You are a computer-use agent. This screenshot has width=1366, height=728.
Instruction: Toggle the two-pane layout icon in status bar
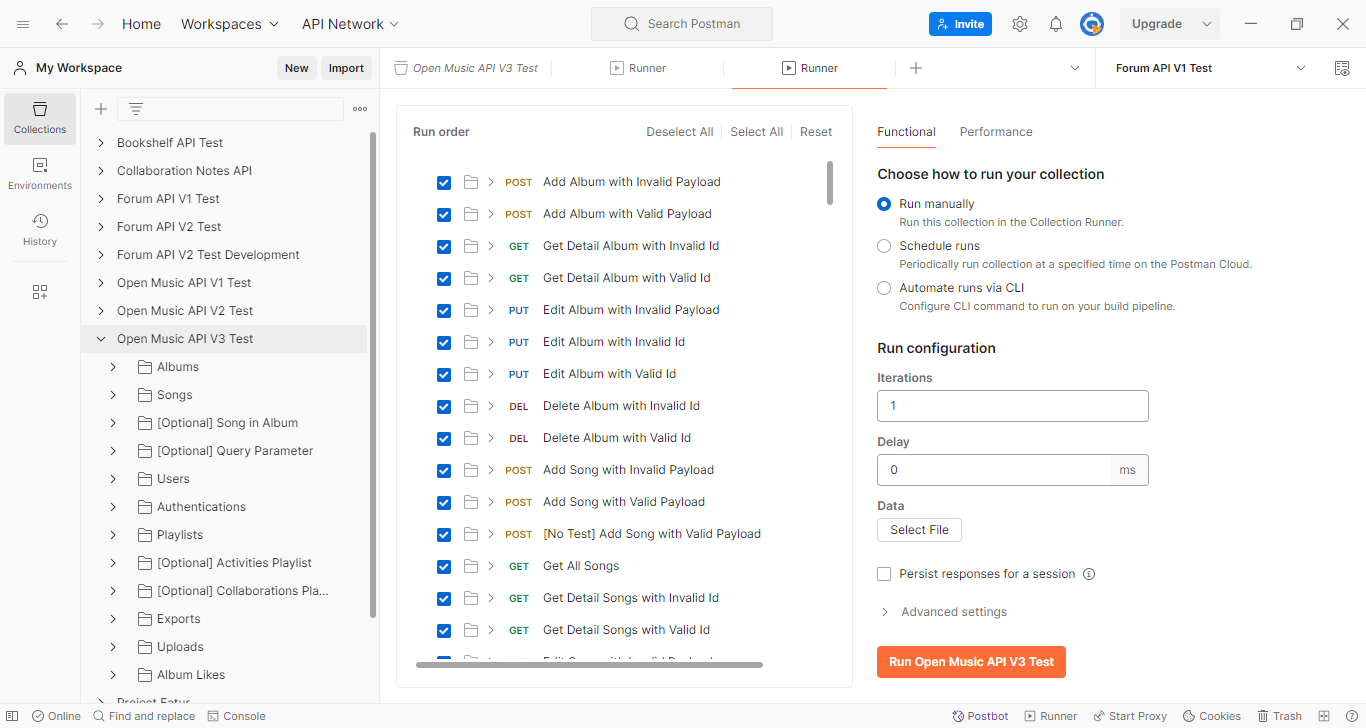coord(1324,716)
